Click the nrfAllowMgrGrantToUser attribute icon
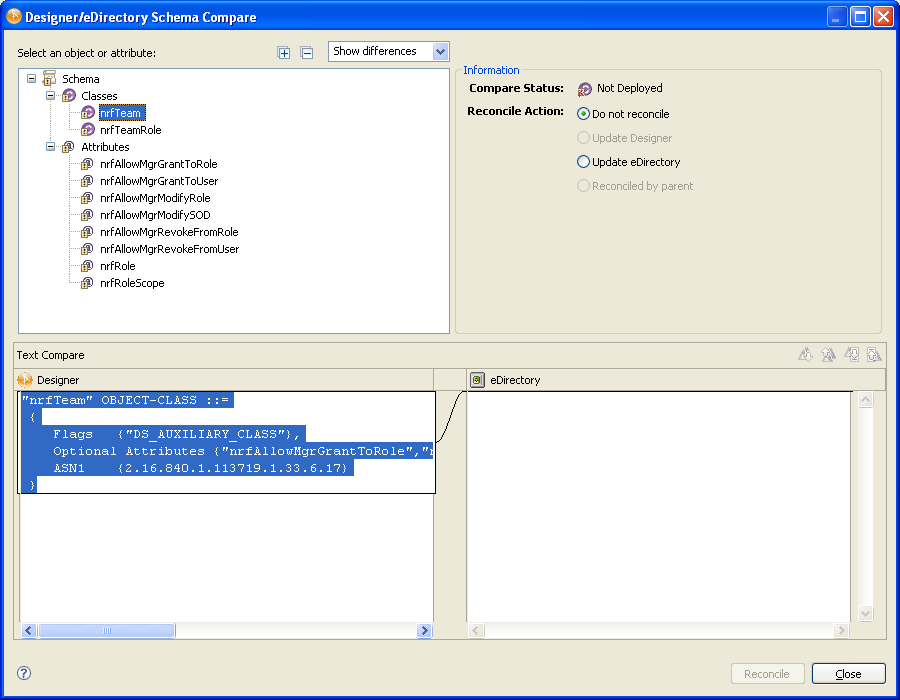 coord(87,181)
